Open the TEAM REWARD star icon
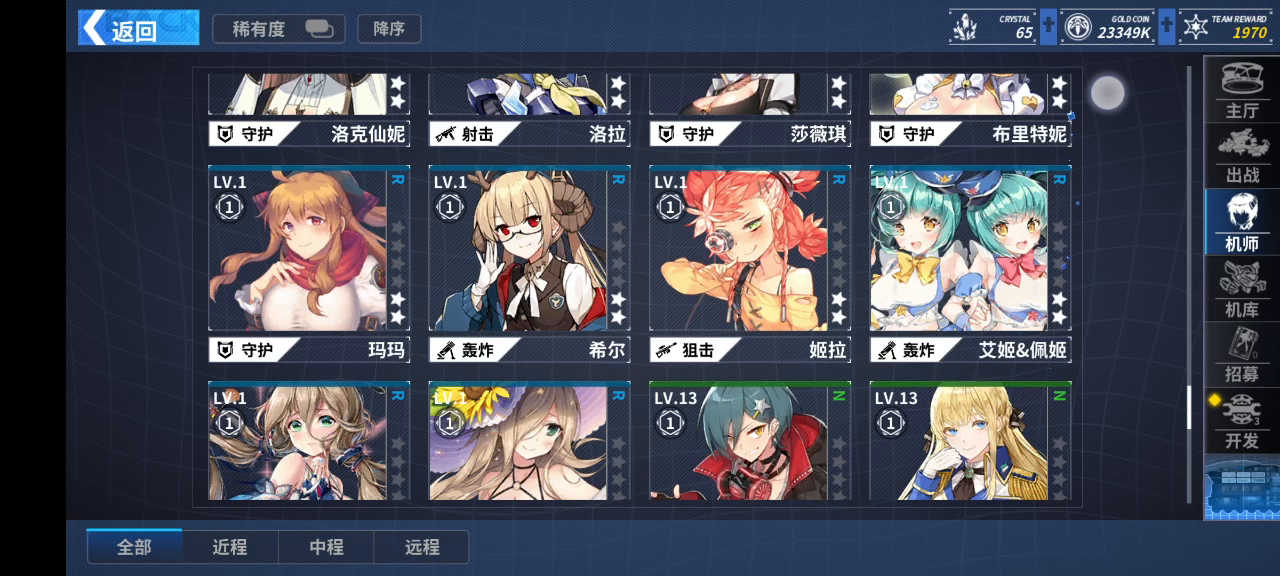Screen dimensions: 1280x576 click(x=1196, y=27)
